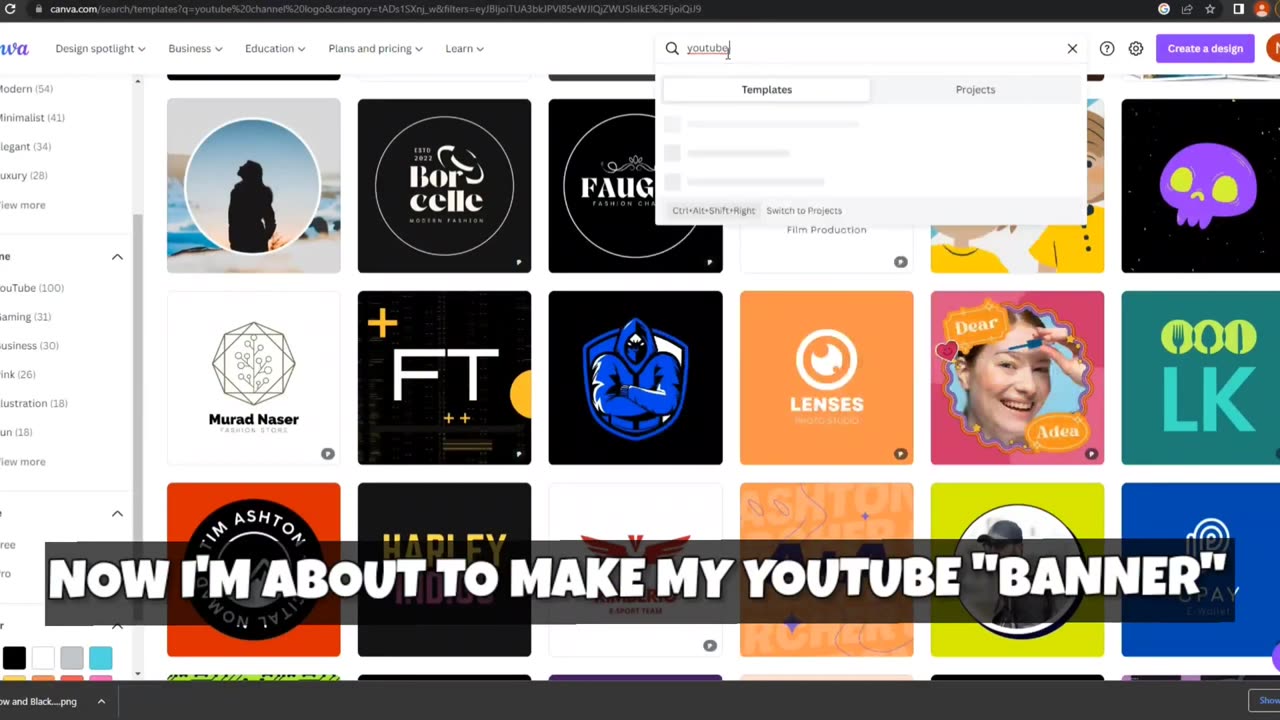Viewport: 1280px width, 720px height.
Task: Switch to the Templates tab
Action: [x=766, y=90]
